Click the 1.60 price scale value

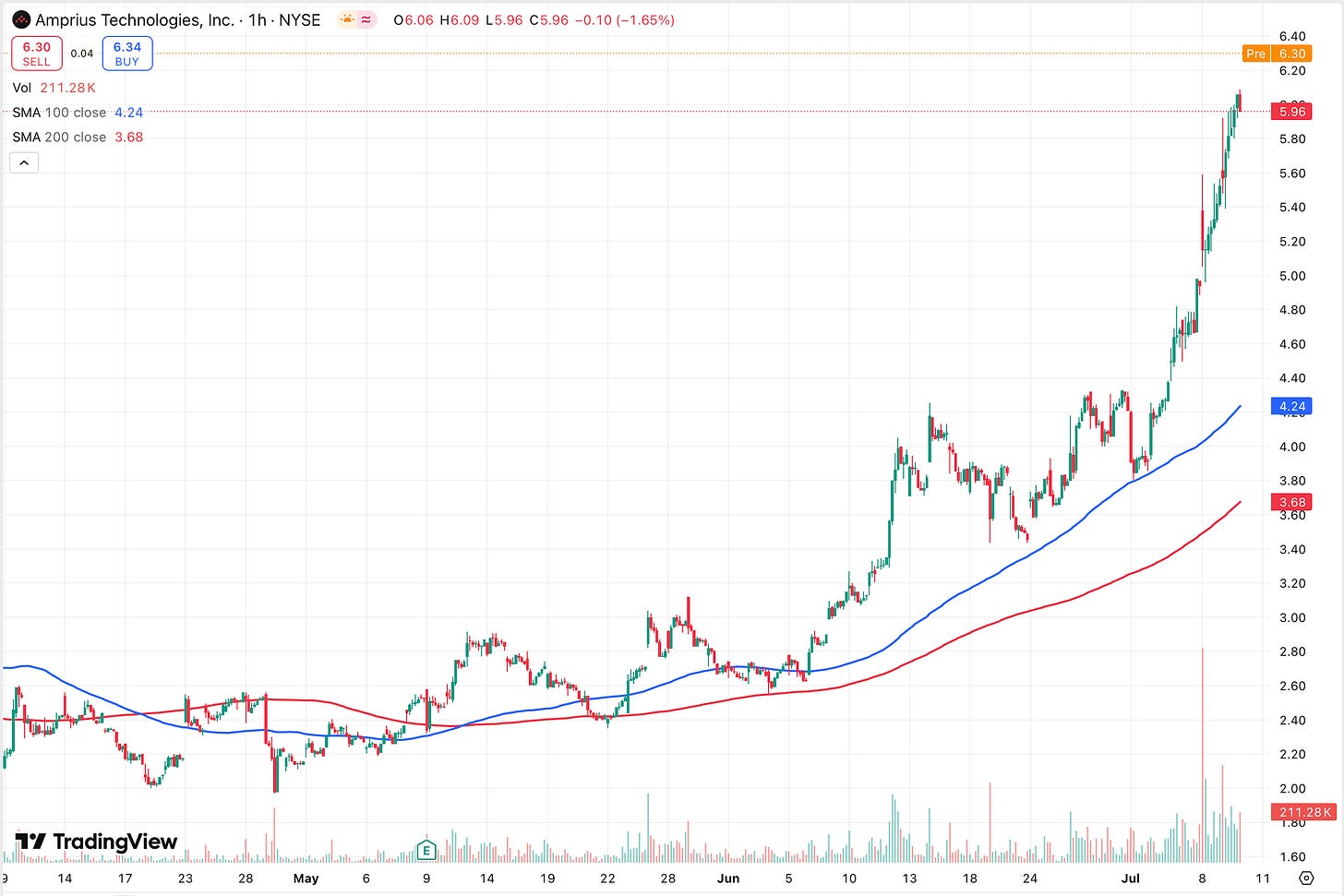1292,856
